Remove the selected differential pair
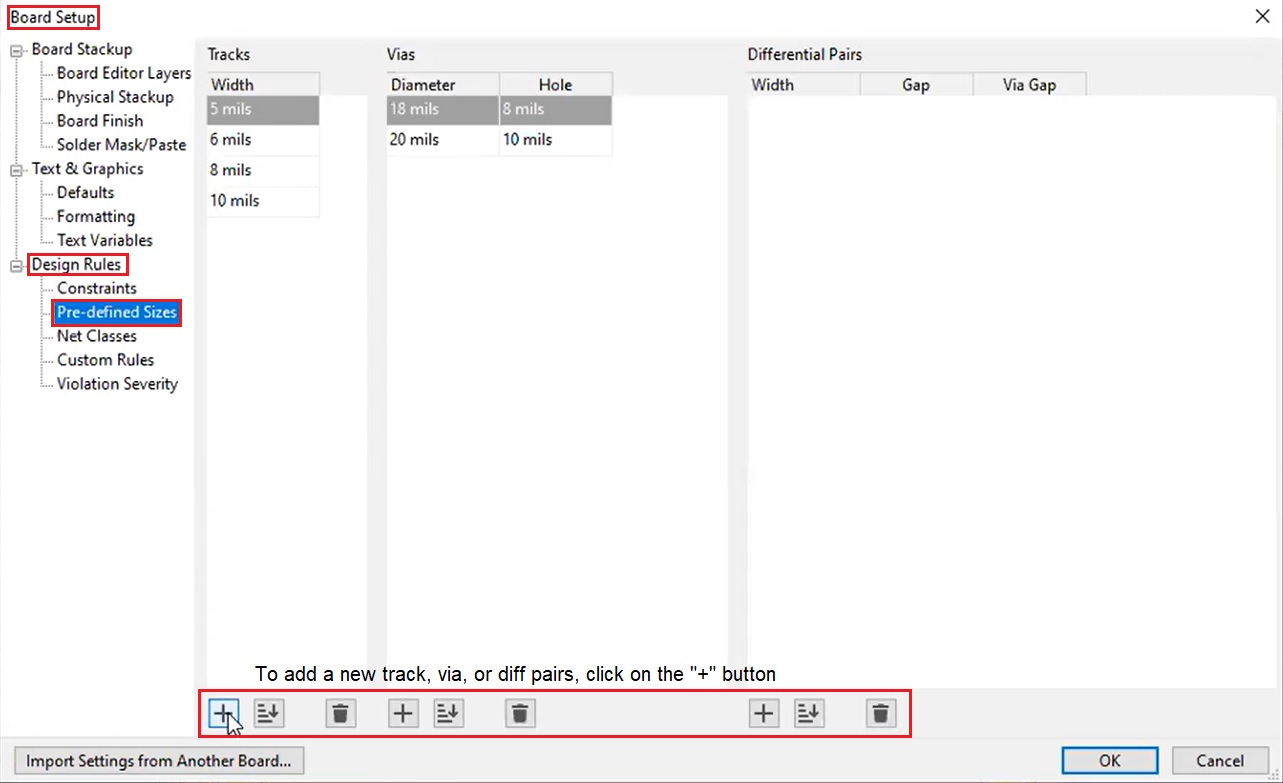The image size is (1283, 783). (881, 713)
